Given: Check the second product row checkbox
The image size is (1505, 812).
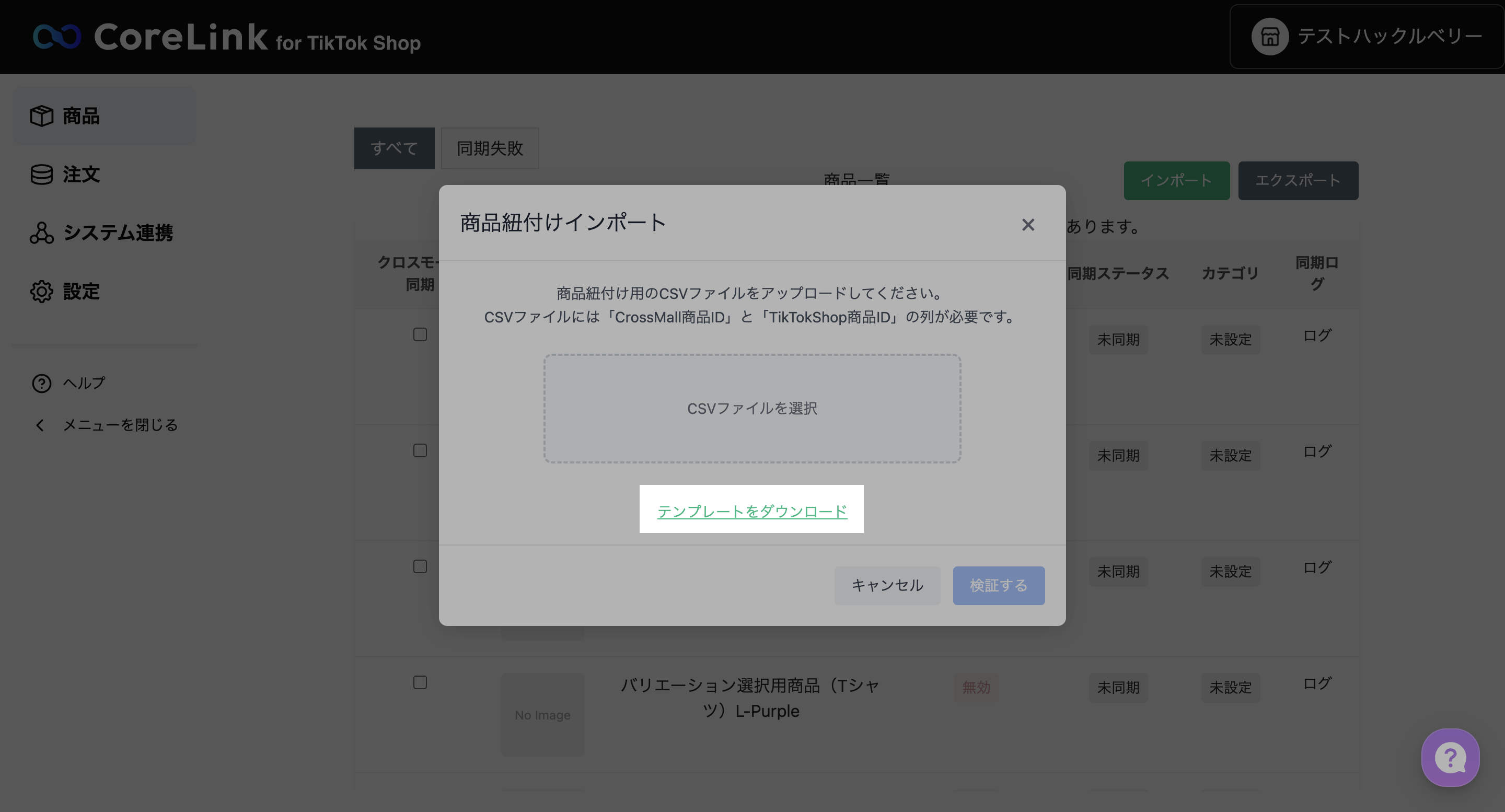Looking at the screenshot, I should [x=420, y=450].
